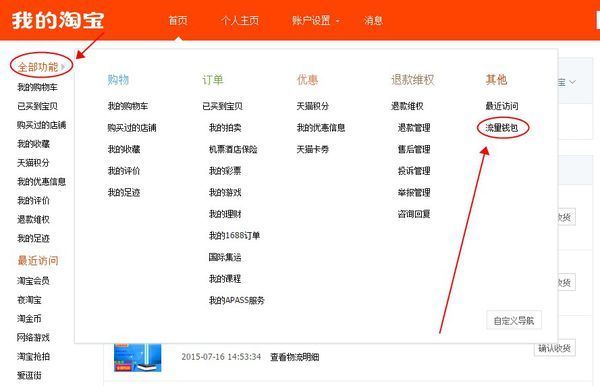Open 我的收藏 in the left sidebar
This screenshot has width=600, height=386.
pyautogui.click(x=33, y=144)
